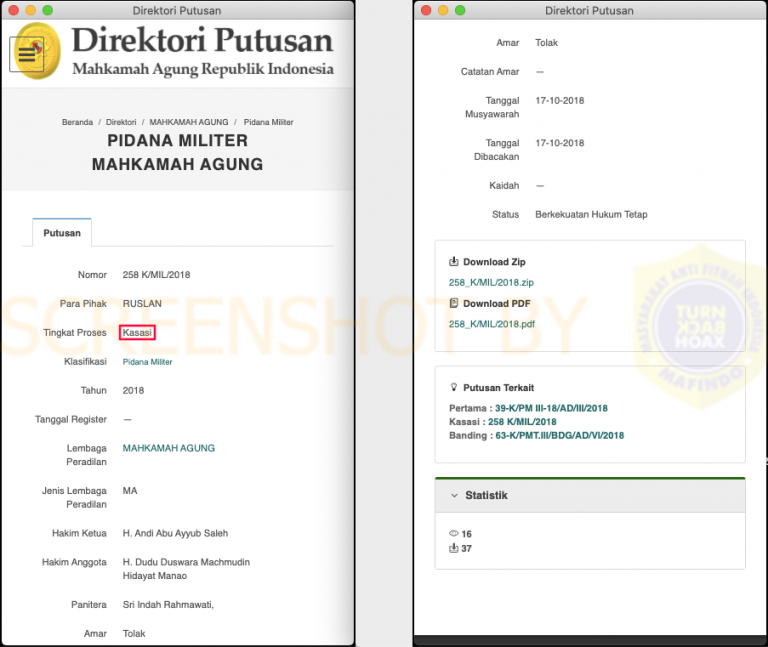The height and width of the screenshot is (647, 768).
Task: Open Banding ruling 63-K/PMT.III/BDG/AD/VI/2018
Action: [559, 435]
